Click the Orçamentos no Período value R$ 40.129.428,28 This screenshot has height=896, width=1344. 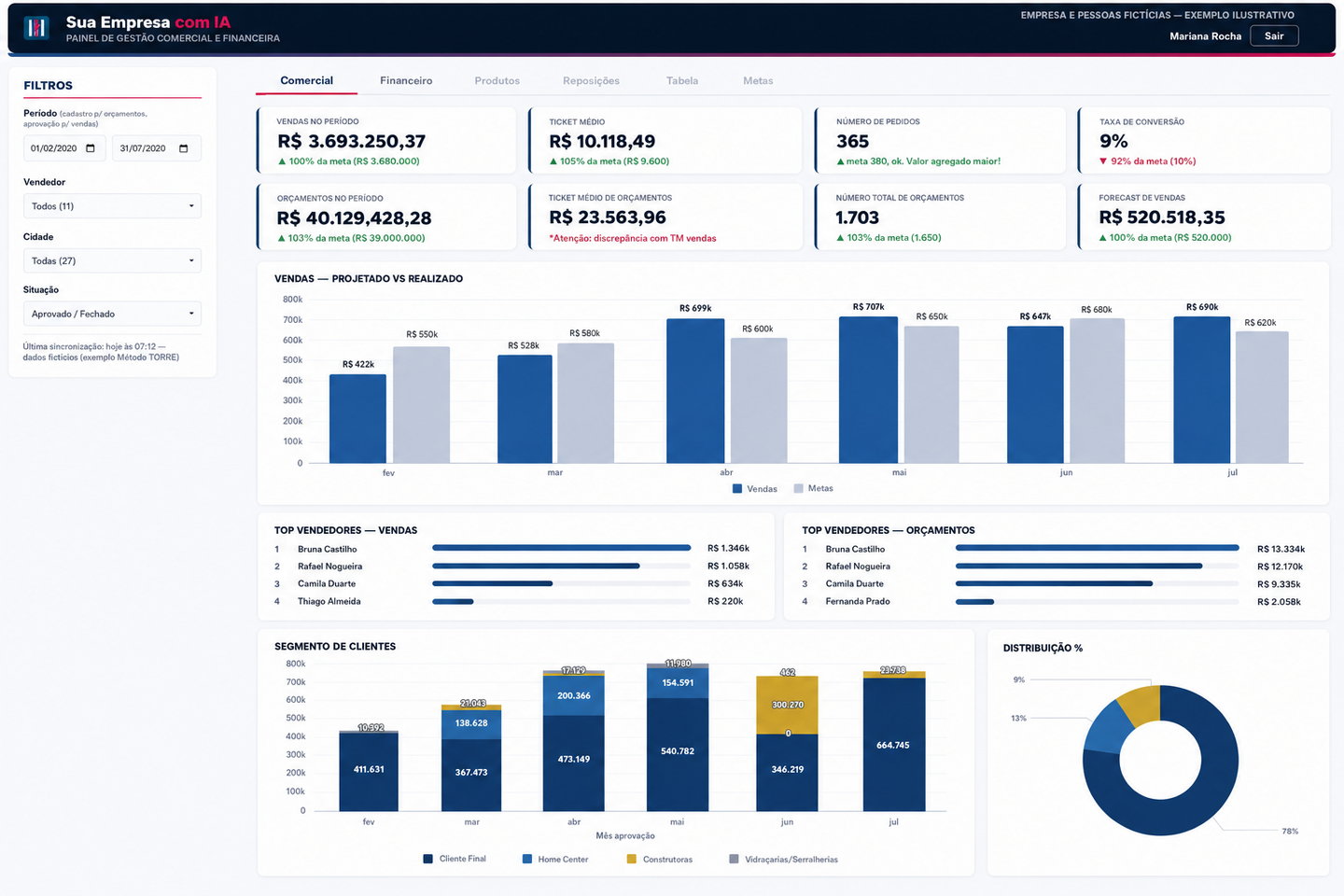click(354, 217)
